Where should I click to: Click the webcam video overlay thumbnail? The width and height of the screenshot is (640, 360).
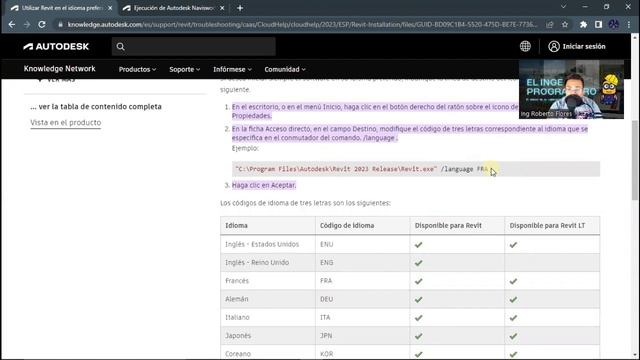pos(571,89)
